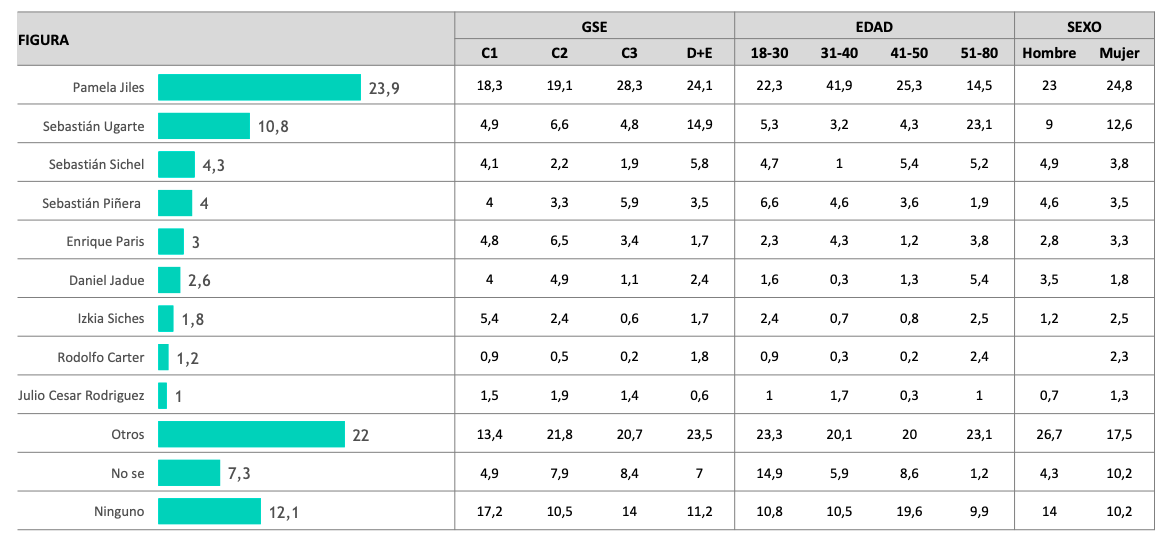Select the Hombre column header
The height and width of the screenshot is (538, 1170).
click(1049, 53)
